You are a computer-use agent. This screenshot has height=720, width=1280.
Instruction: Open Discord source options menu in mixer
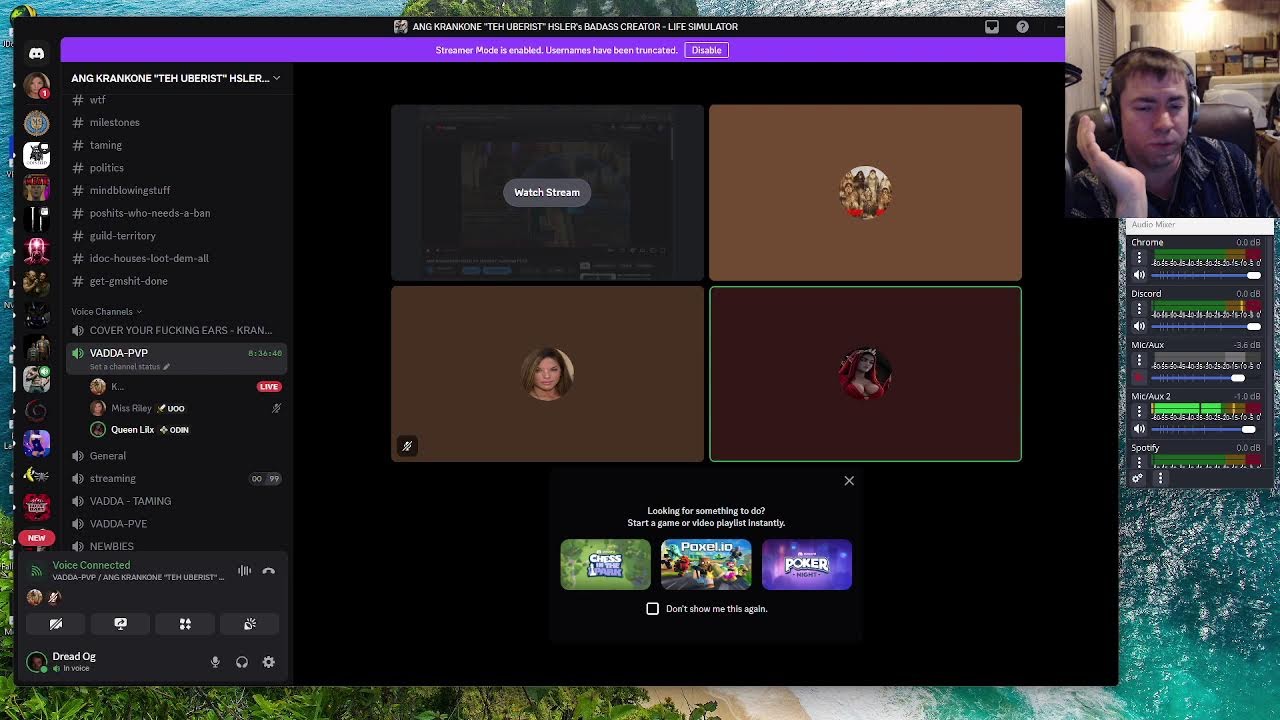pyautogui.click(x=1138, y=310)
